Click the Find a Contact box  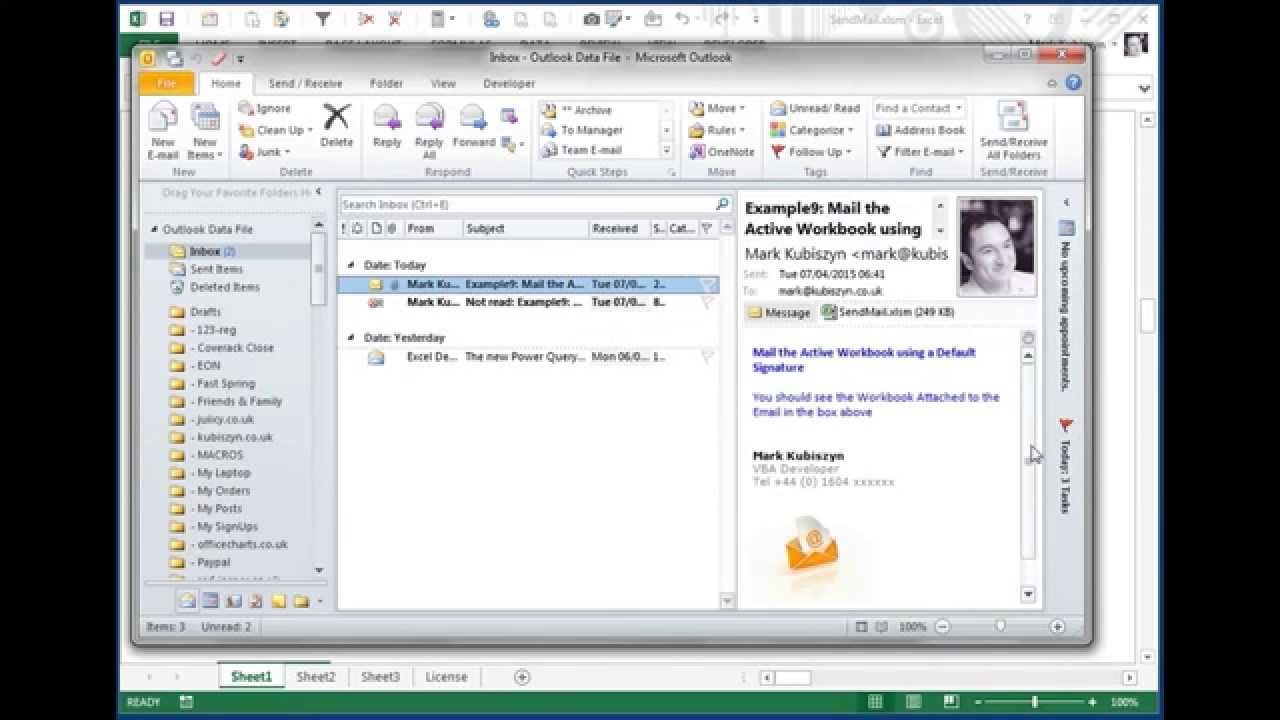point(919,108)
